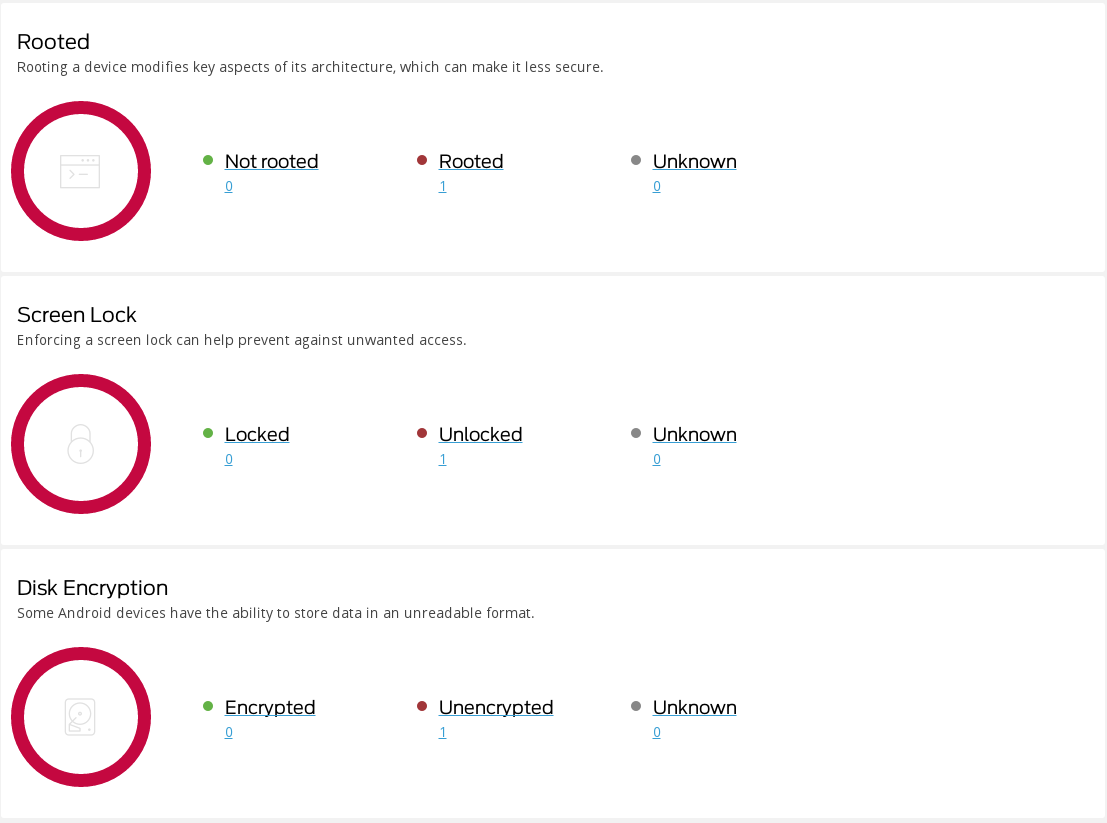Show the Unencrypted devices list
This screenshot has width=1107, height=823.
496,708
